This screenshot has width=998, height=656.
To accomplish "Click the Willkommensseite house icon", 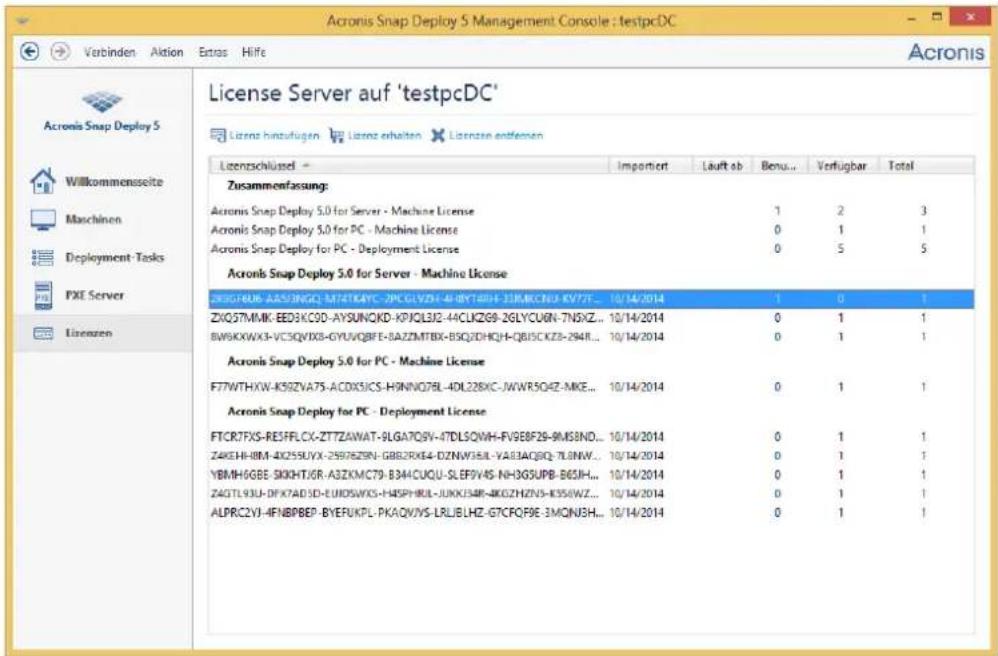I will (43, 181).
